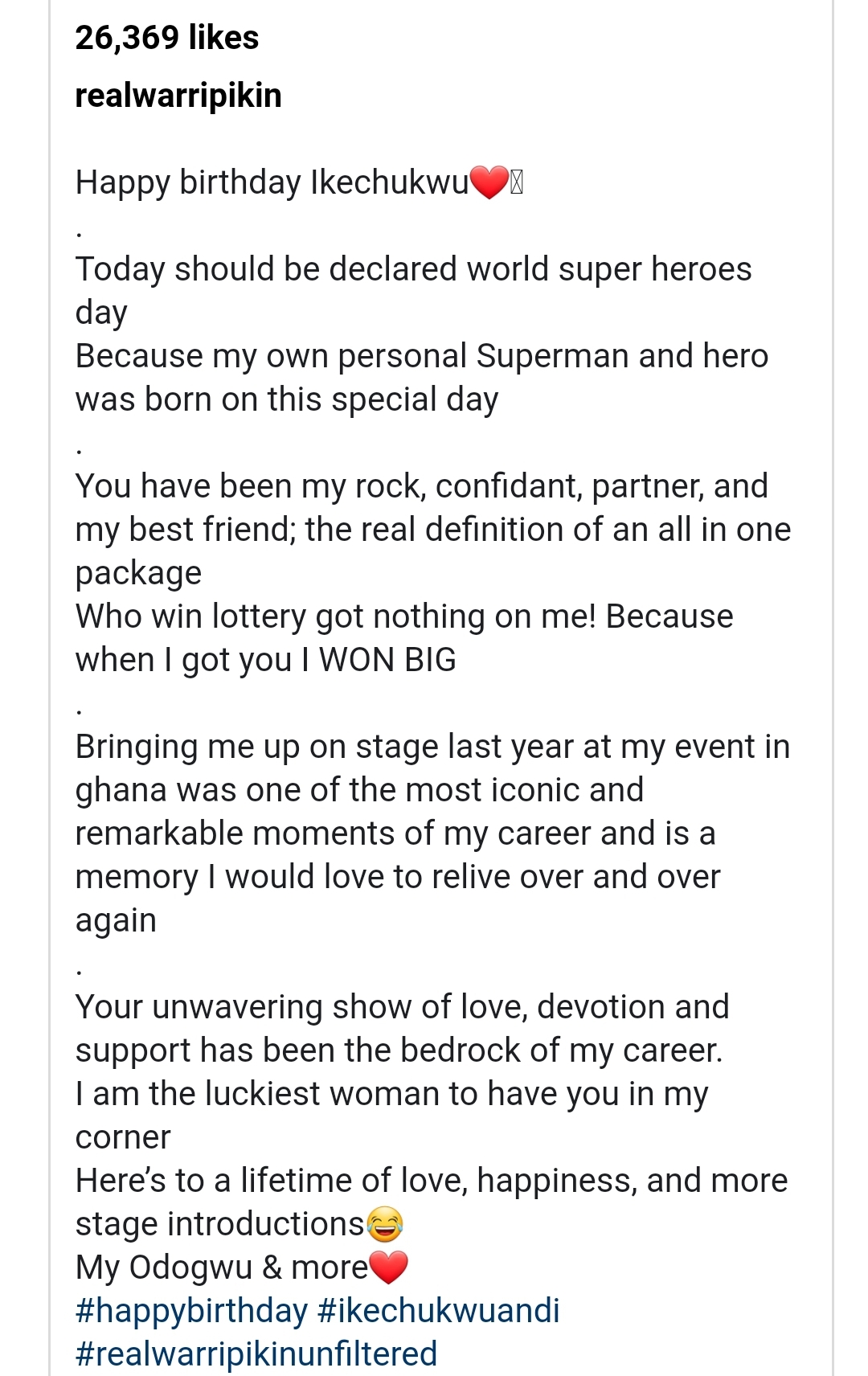Click the 'Who win lottery' sentence

click(404, 638)
